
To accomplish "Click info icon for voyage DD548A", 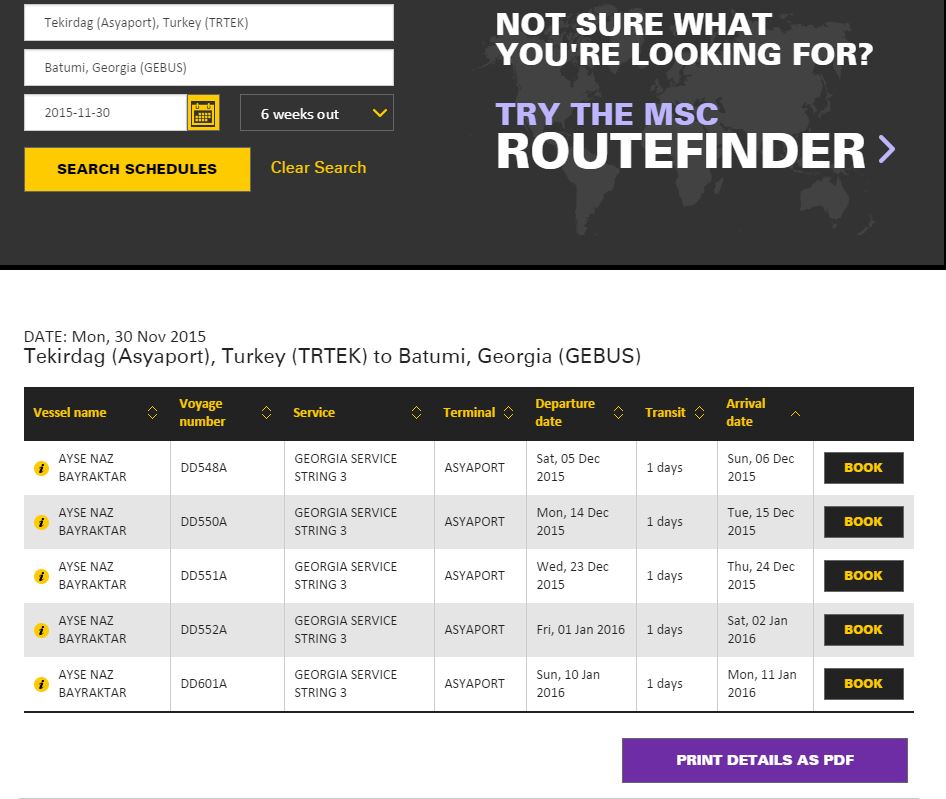I will point(41,468).
